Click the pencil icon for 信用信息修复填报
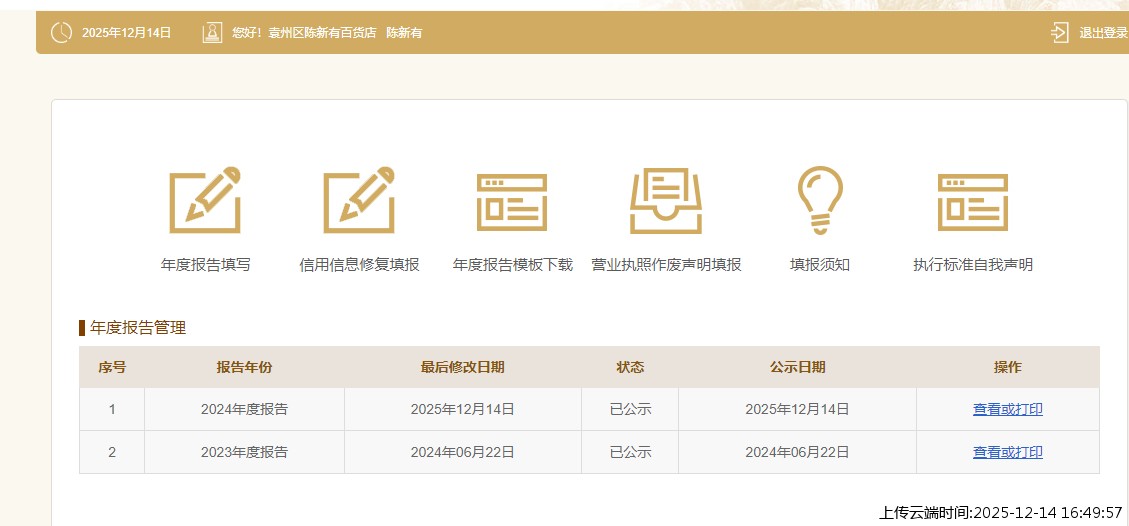The image size is (1129, 526). pyautogui.click(x=359, y=200)
